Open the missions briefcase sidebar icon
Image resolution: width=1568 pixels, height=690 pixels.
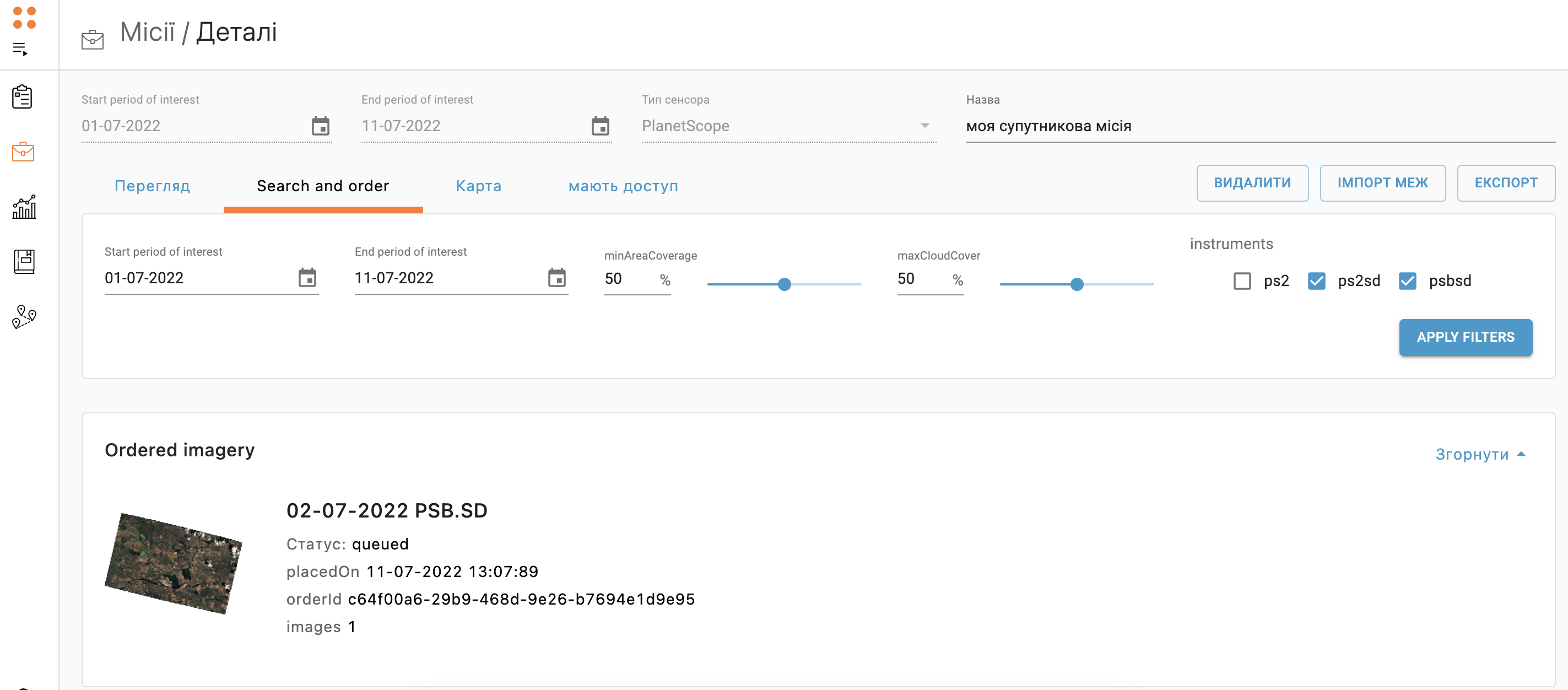coord(23,152)
